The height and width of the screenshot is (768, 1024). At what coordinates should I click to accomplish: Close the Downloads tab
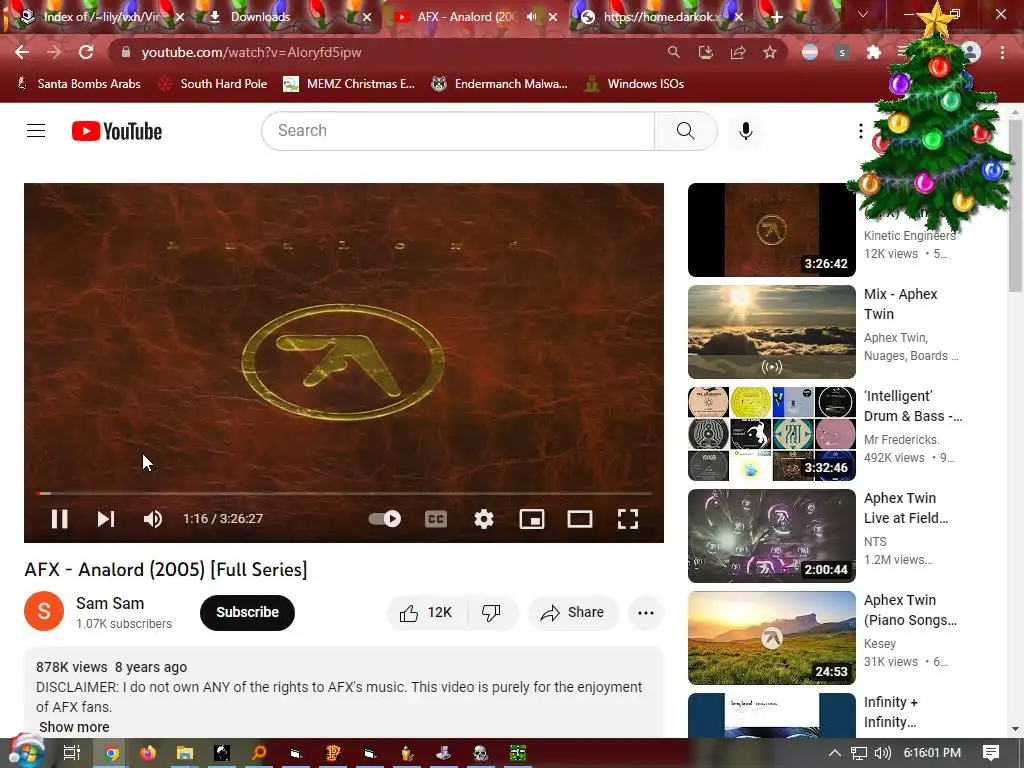tap(367, 17)
